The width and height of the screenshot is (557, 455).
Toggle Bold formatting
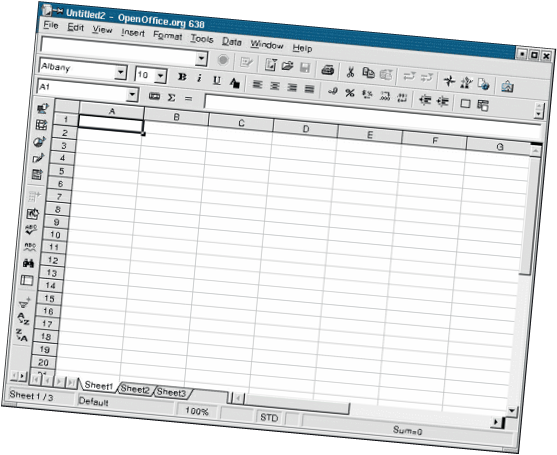pyautogui.click(x=182, y=77)
